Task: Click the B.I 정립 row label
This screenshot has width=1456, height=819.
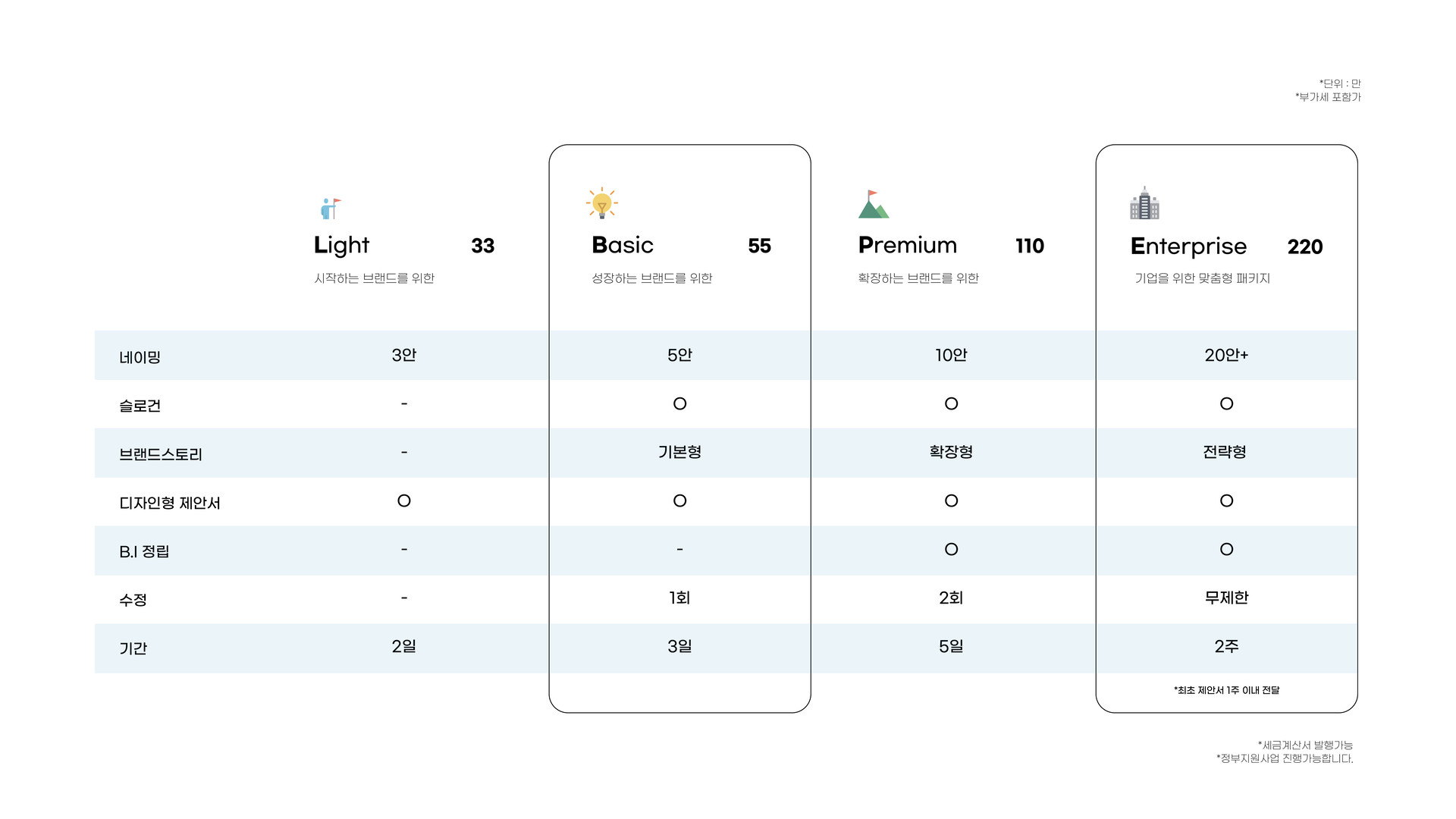Action: point(144,551)
